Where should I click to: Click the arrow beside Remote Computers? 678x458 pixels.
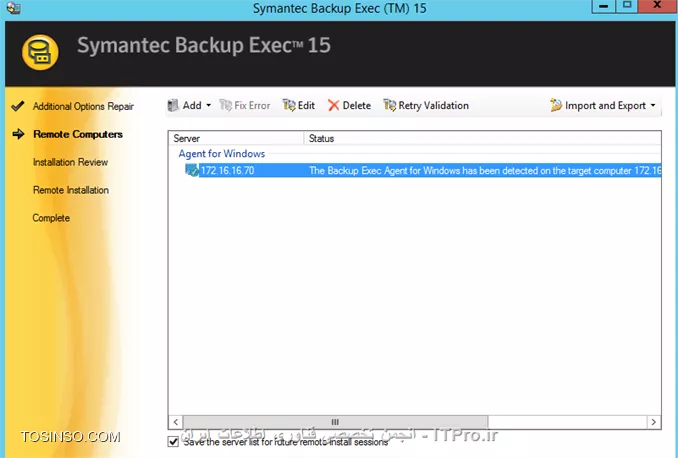[19, 134]
